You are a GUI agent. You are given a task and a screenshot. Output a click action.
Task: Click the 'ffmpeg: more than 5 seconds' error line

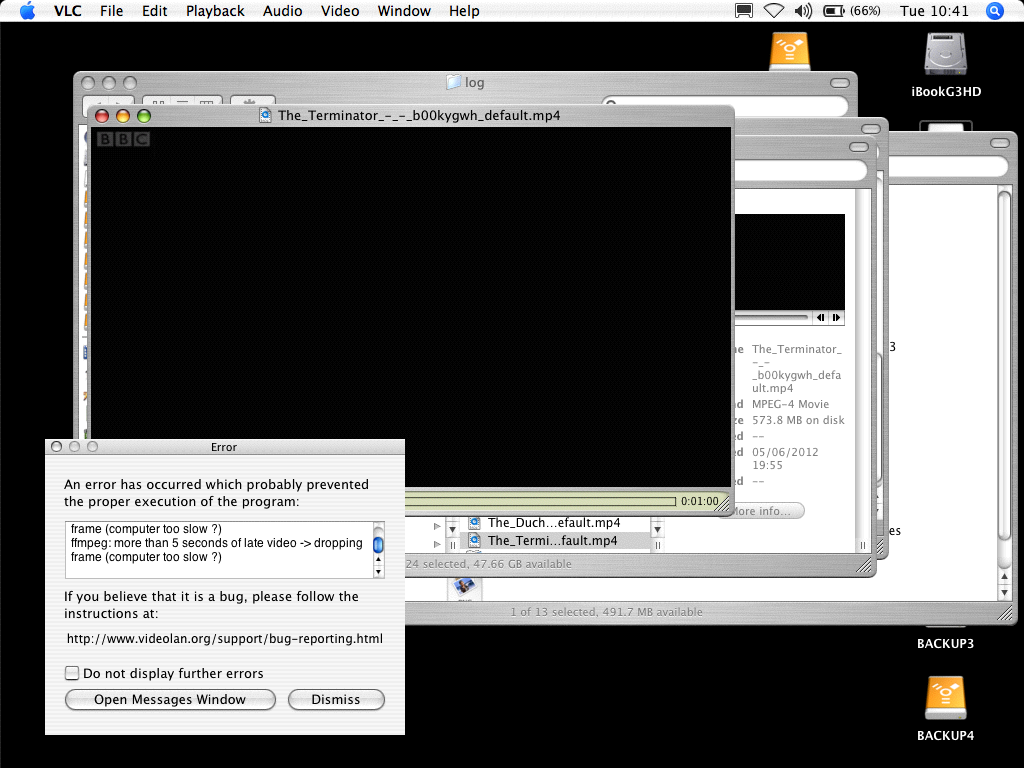pyautogui.click(x=217, y=543)
